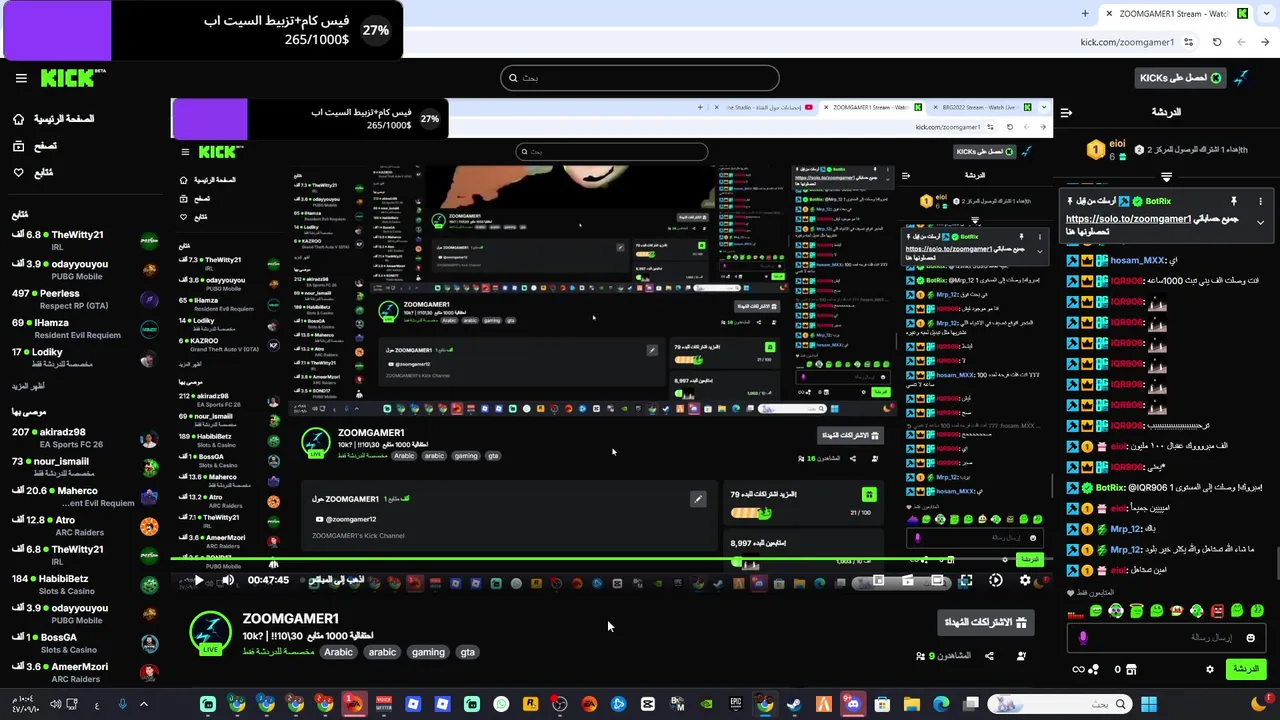
Task: Share the stream with share icon
Action: (x=989, y=656)
